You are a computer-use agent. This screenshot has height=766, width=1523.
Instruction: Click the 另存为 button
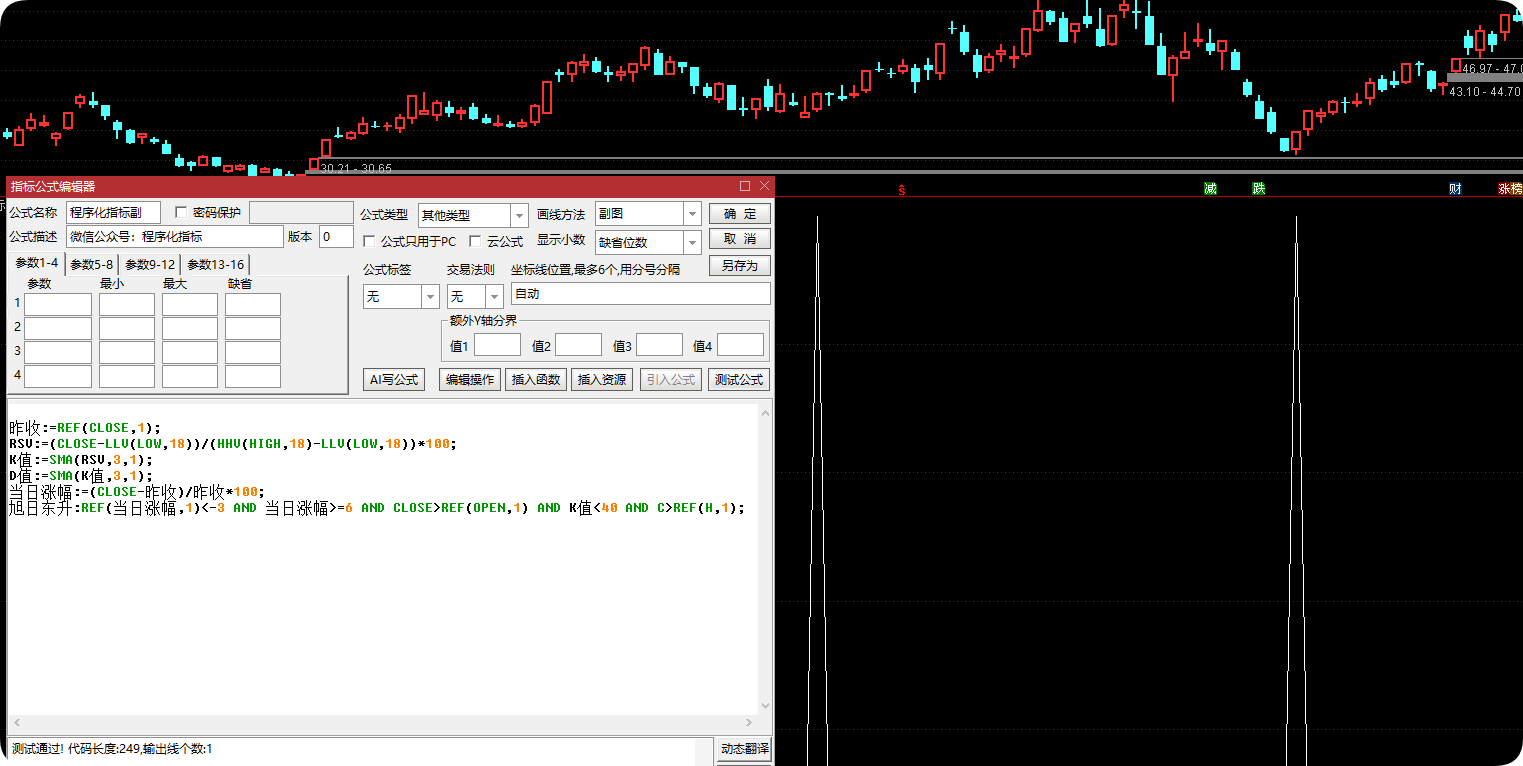740,266
